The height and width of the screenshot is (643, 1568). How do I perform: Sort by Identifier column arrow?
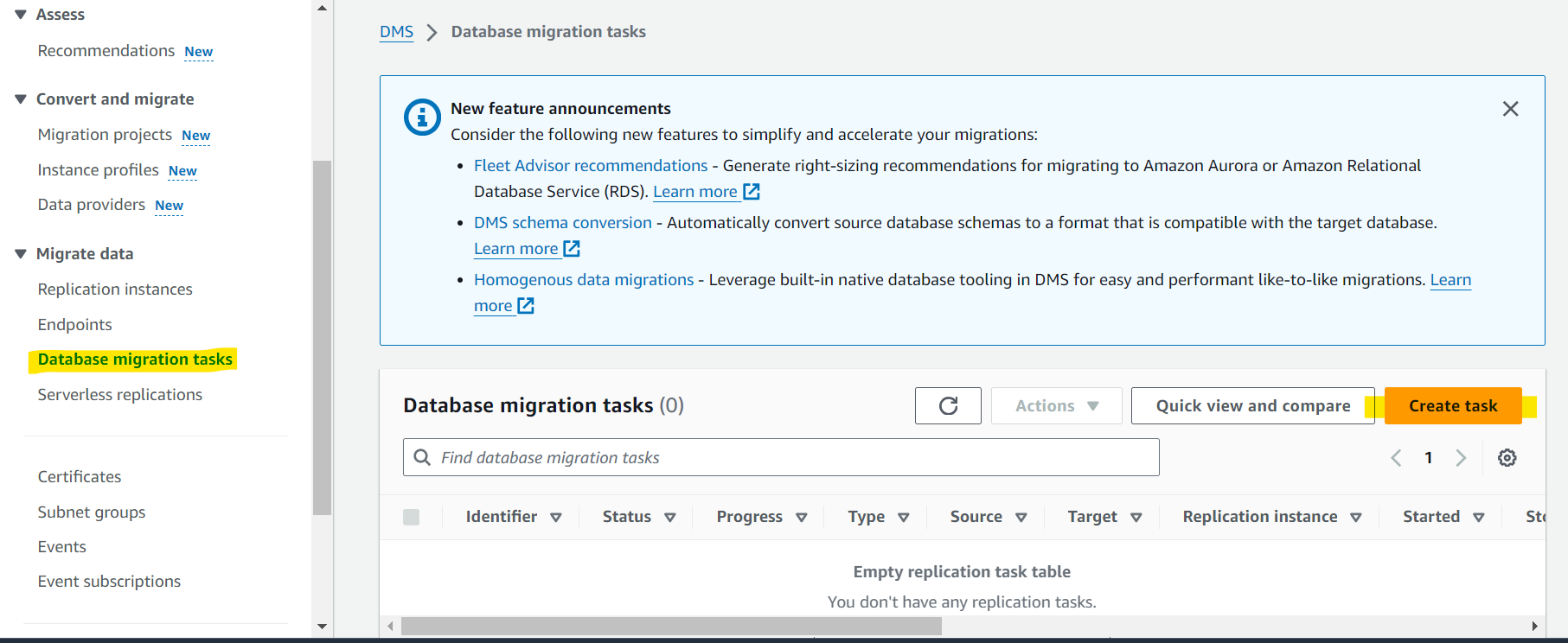tap(556, 518)
